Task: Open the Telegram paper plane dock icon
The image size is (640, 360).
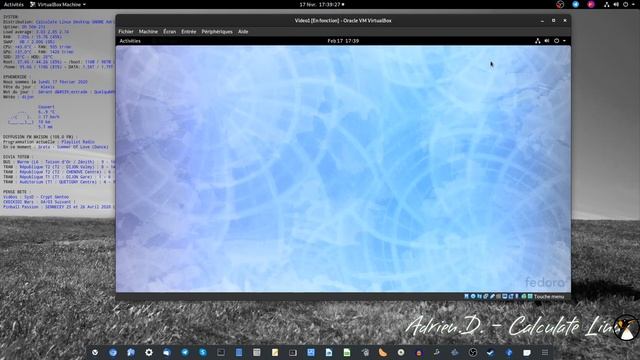Action: pos(185,353)
